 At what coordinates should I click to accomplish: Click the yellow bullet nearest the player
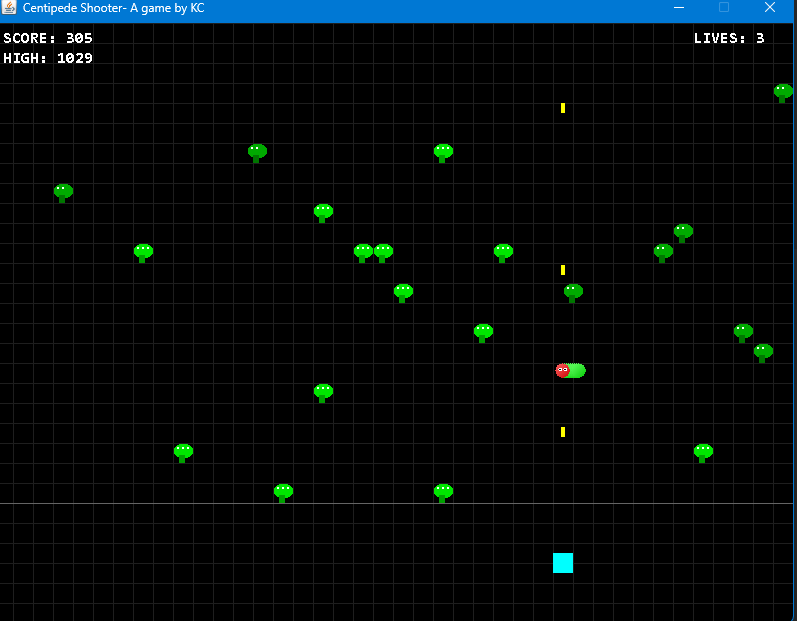[563, 432]
